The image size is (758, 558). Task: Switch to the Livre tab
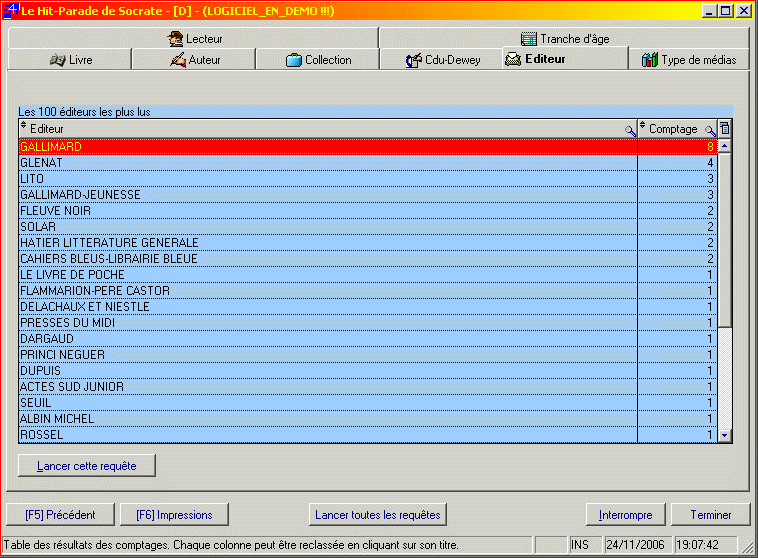click(x=70, y=59)
